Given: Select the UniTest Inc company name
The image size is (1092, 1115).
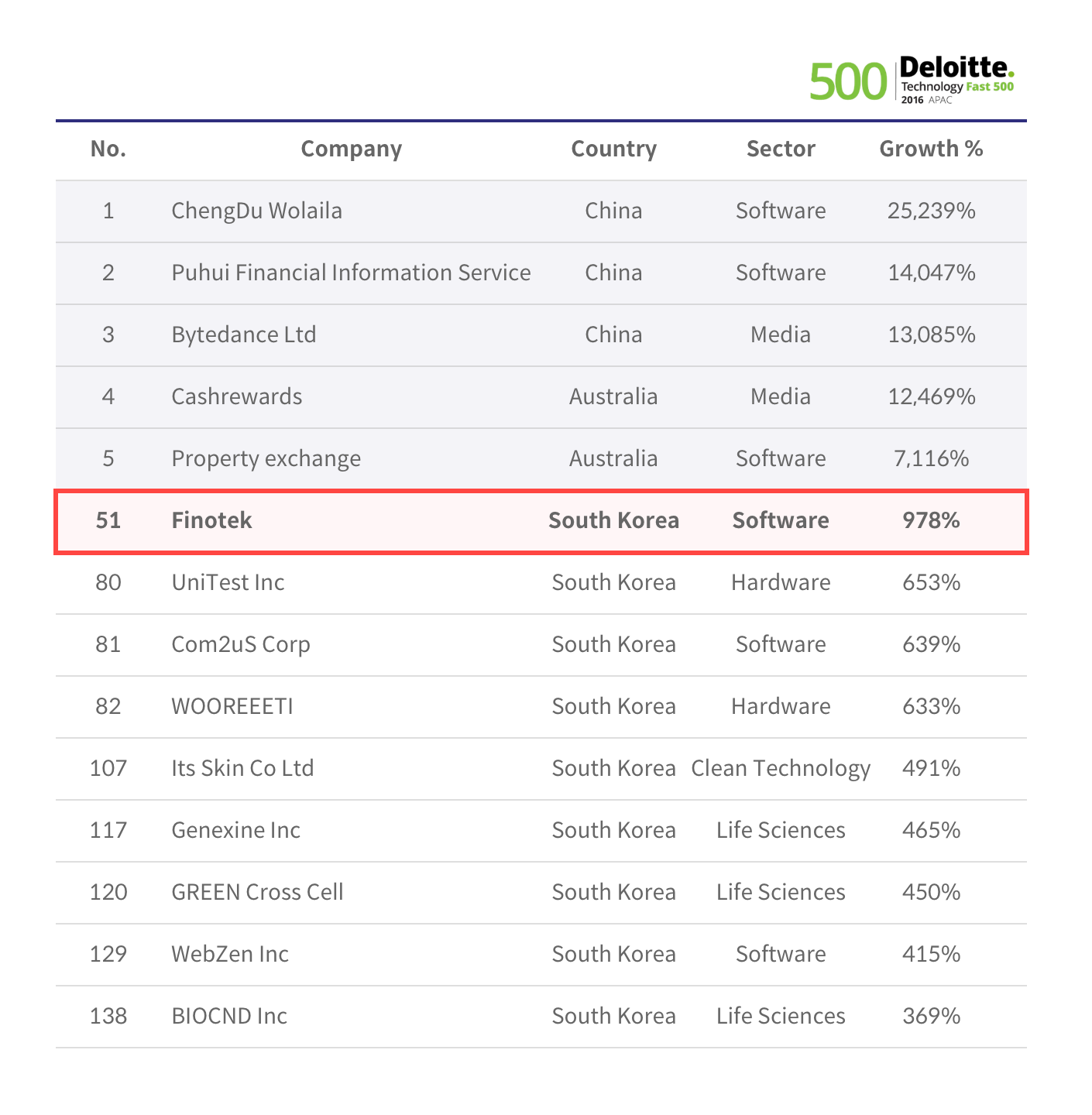Looking at the screenshot, I should pyautogui.click(x=228, y=582).
